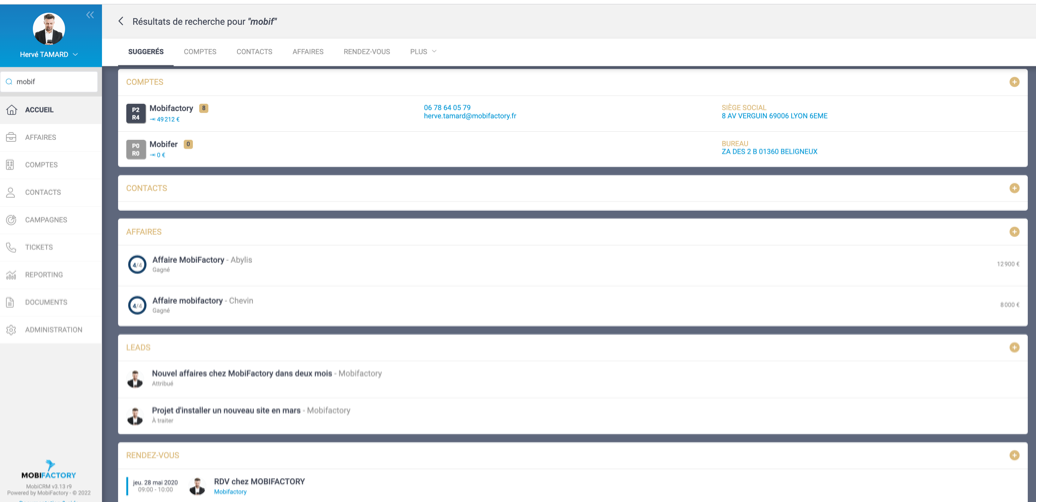Image resolution: width=1037 pixels, height=502 pixels.
Task: Click the herve.tamard@mobifactory.fr email link
Action: 469,116
